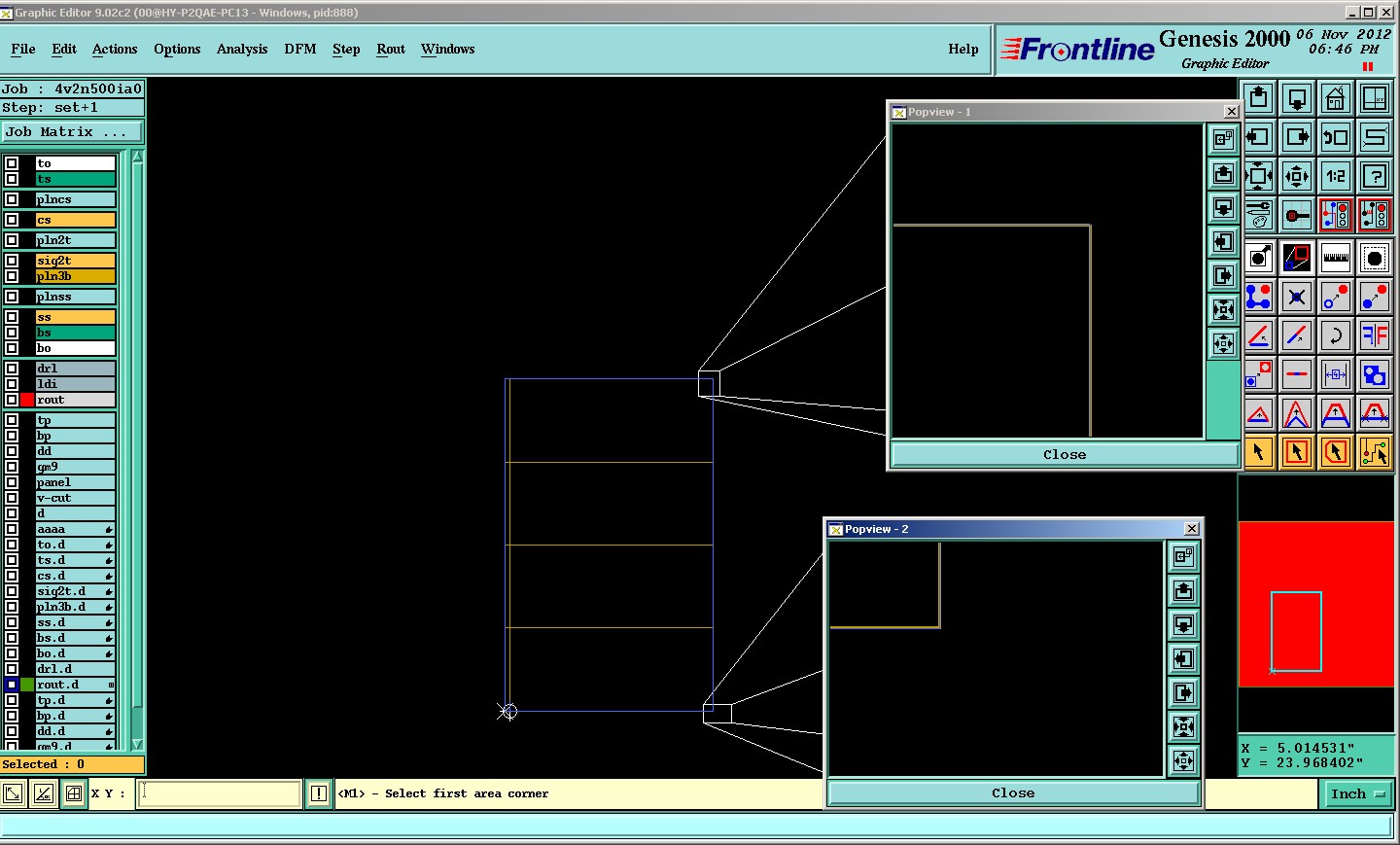Click the ruler measure icon
This screenshot has height=845, width=1400.
click(x=1336, y=258)
